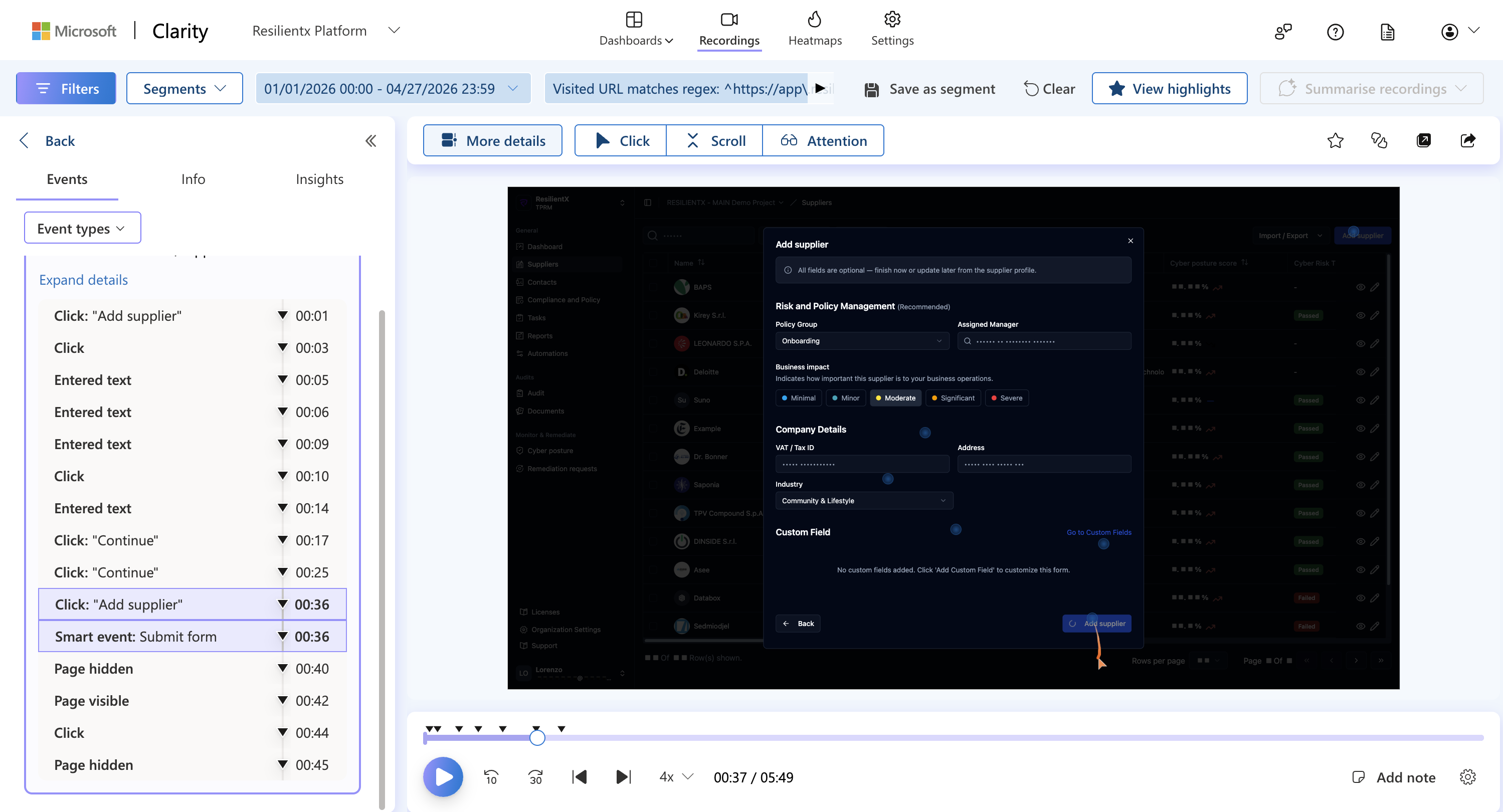
Task: Select the Info tab
Action: pos(193,179)
